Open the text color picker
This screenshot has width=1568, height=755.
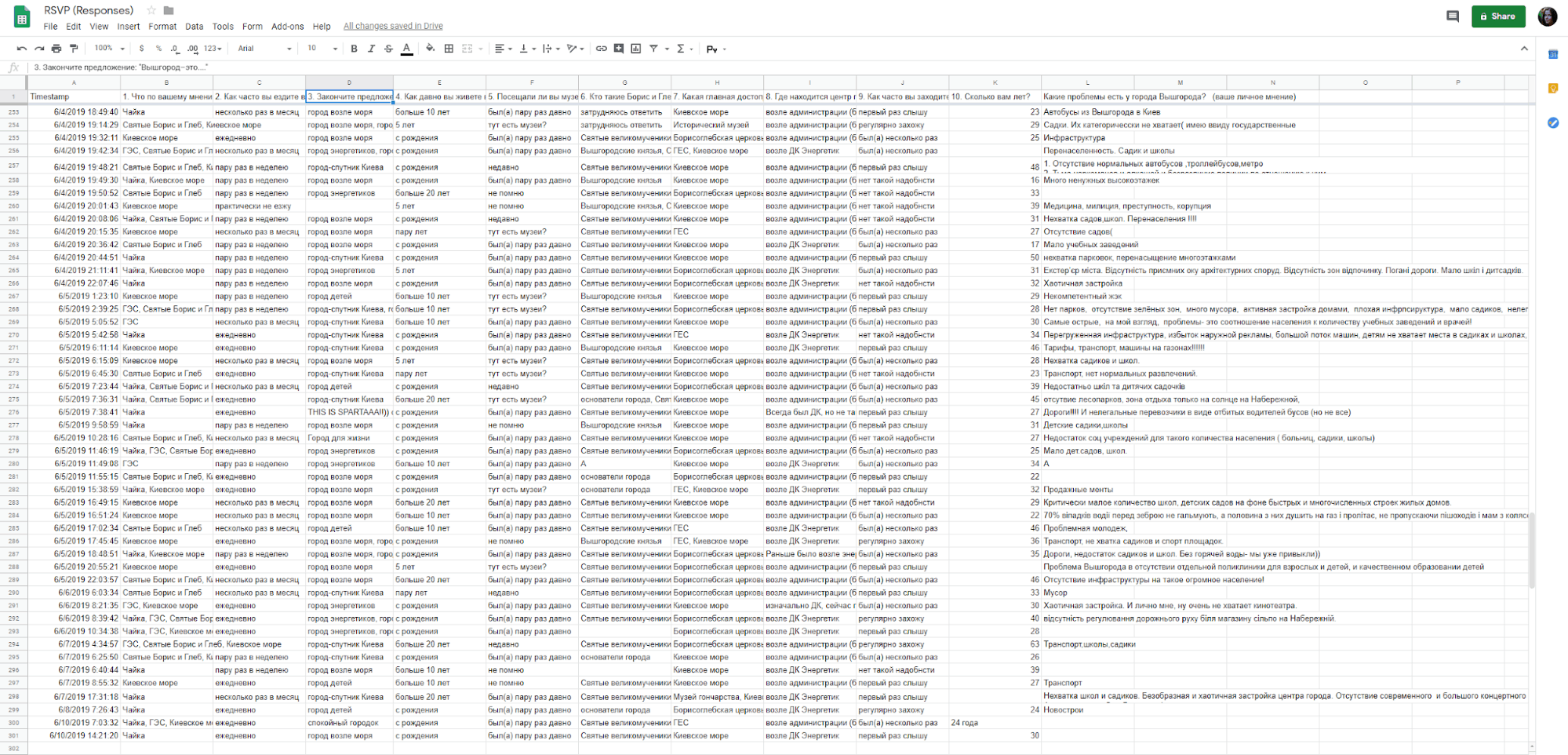click(x=406, y=49)
